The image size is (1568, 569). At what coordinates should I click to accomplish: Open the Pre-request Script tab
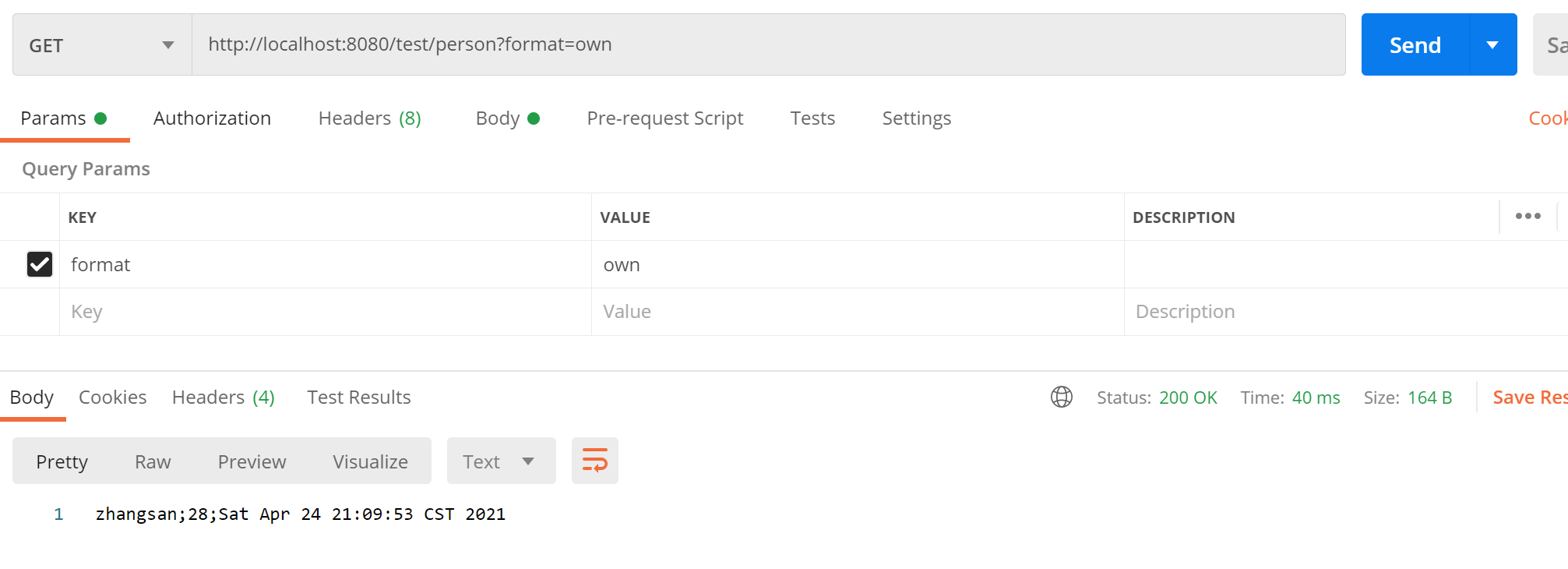click(664, 118)
